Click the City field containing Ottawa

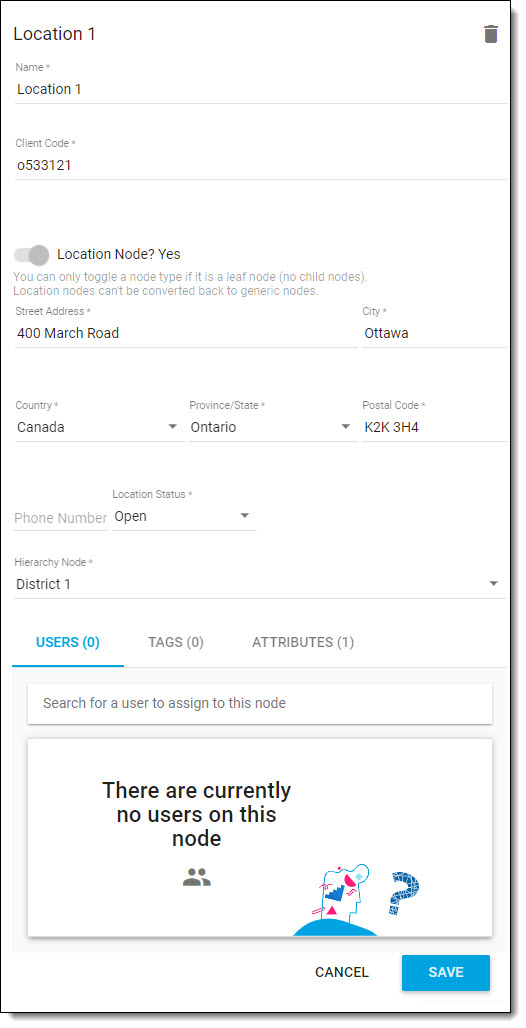[434, 333]
